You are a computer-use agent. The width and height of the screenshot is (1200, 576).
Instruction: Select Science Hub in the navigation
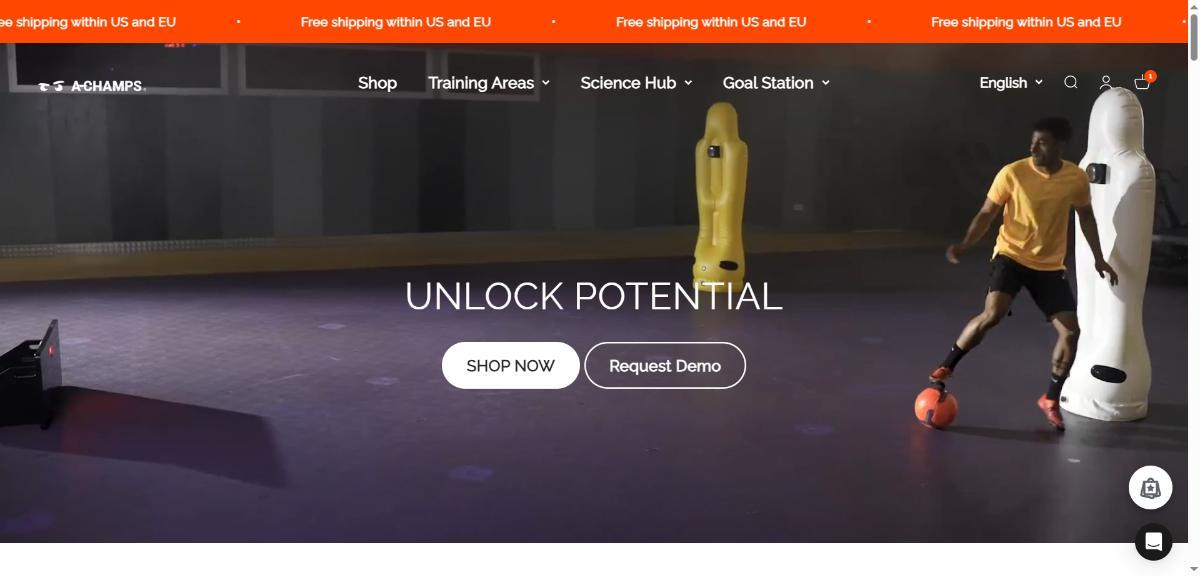[628, 83]
